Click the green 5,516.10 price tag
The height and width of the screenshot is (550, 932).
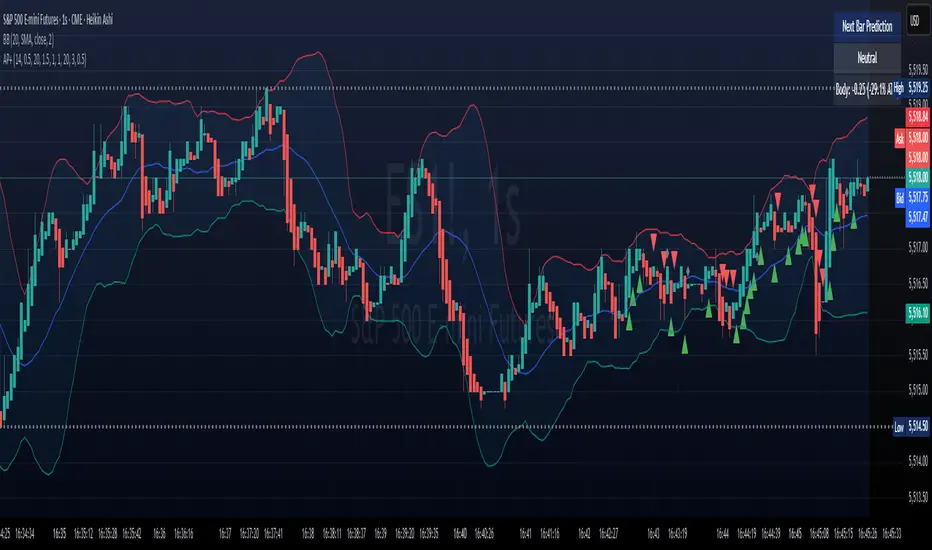pyautogui.click(x=918, y=313)
